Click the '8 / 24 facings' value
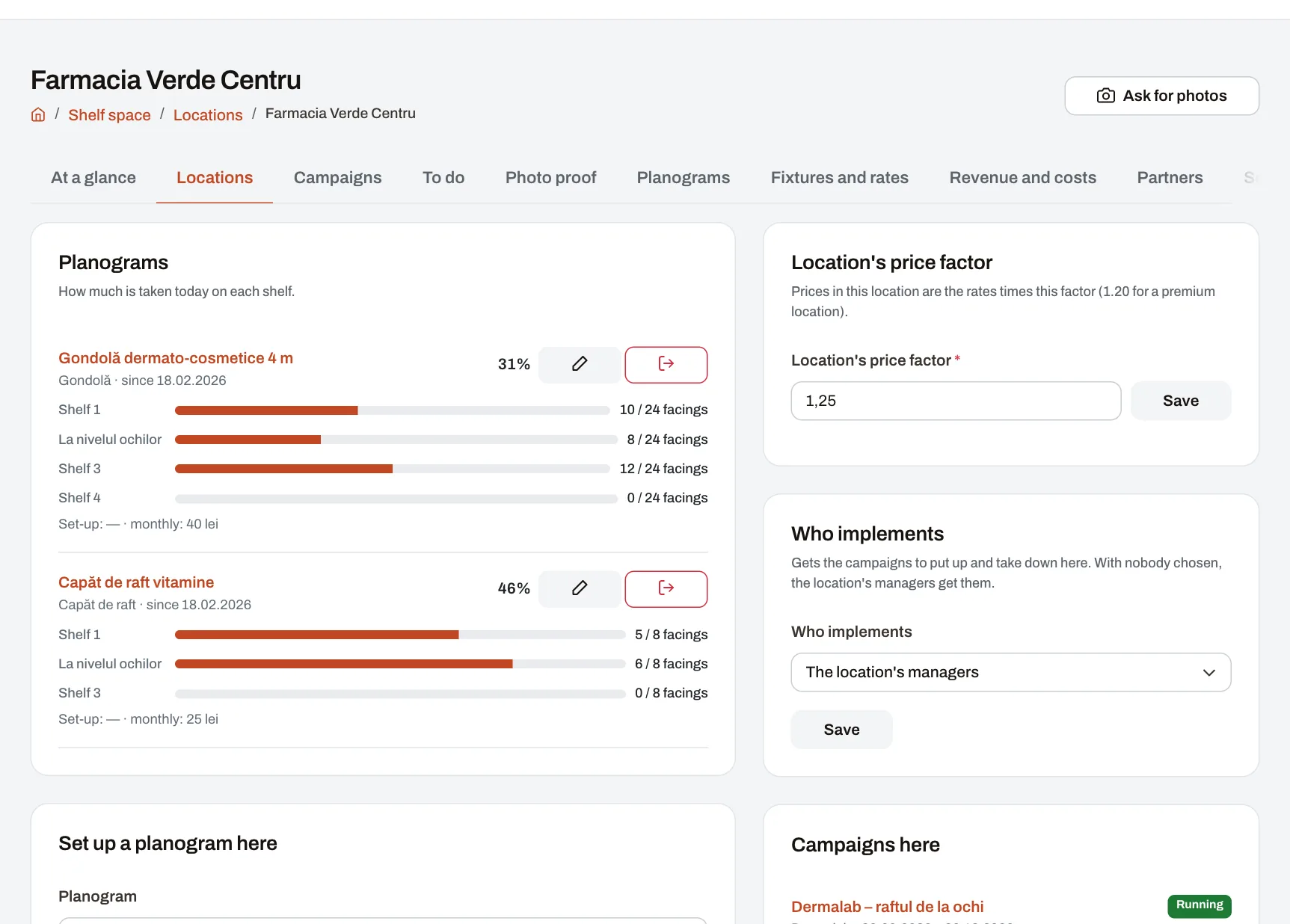Screen dimensions: 1290x924 667,440
